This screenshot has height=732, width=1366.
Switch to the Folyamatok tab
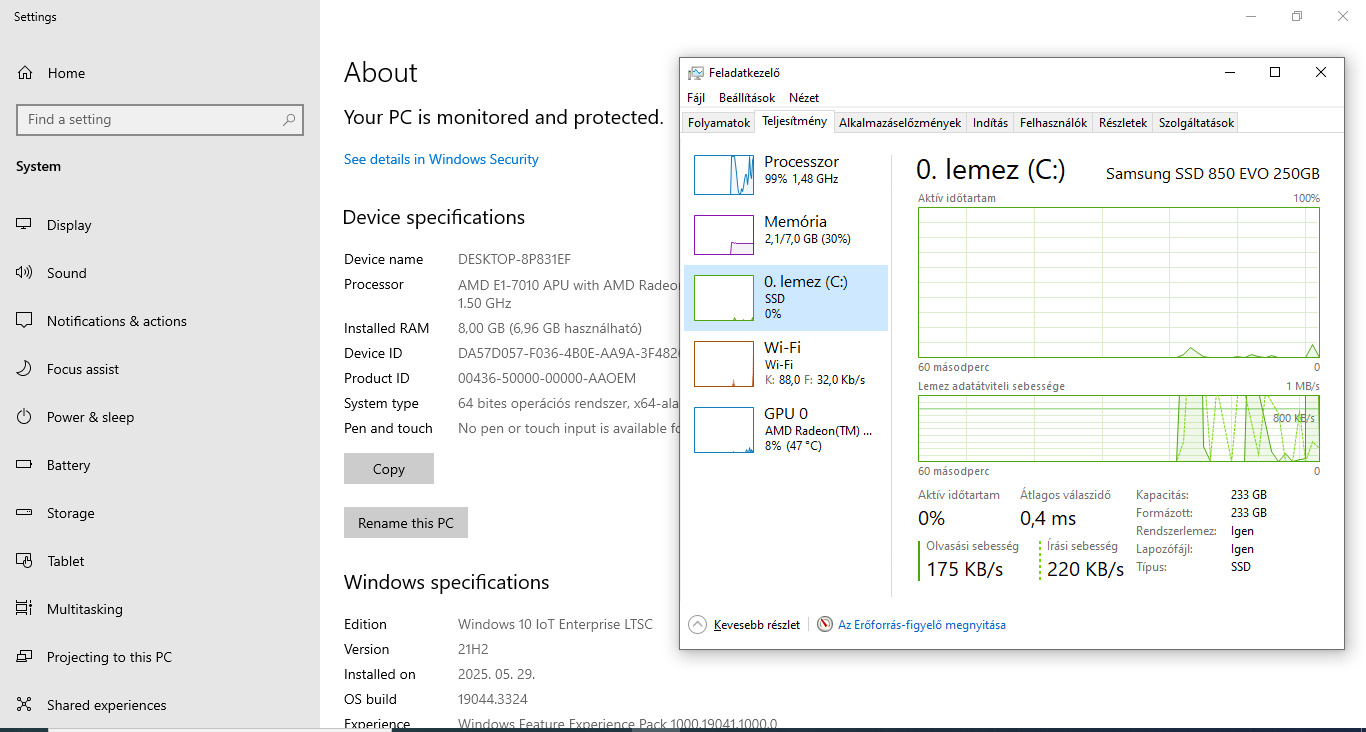tap(718, 123)
